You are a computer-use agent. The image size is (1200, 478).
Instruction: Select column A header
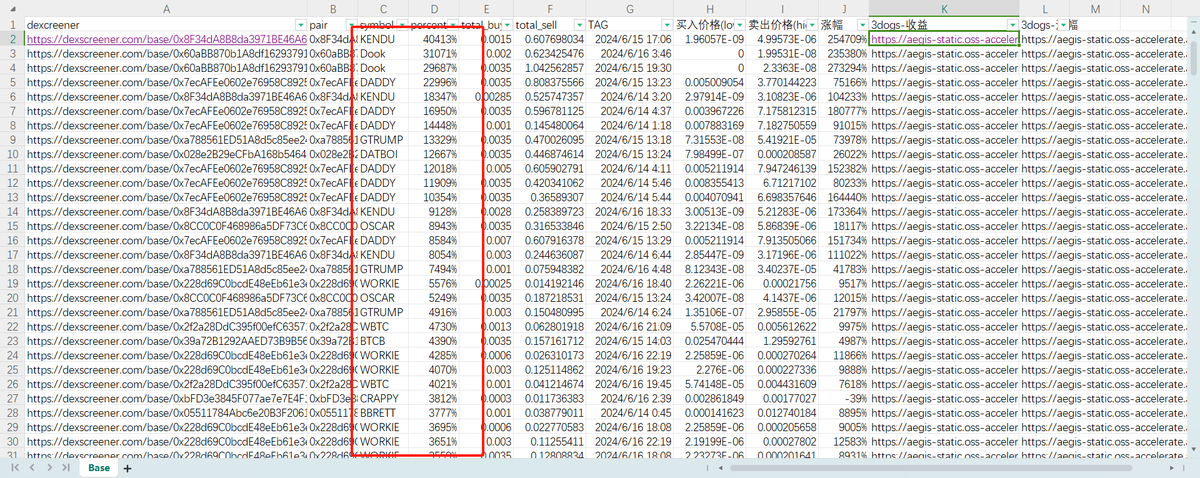pyautogui.click(x=166, y=8)
